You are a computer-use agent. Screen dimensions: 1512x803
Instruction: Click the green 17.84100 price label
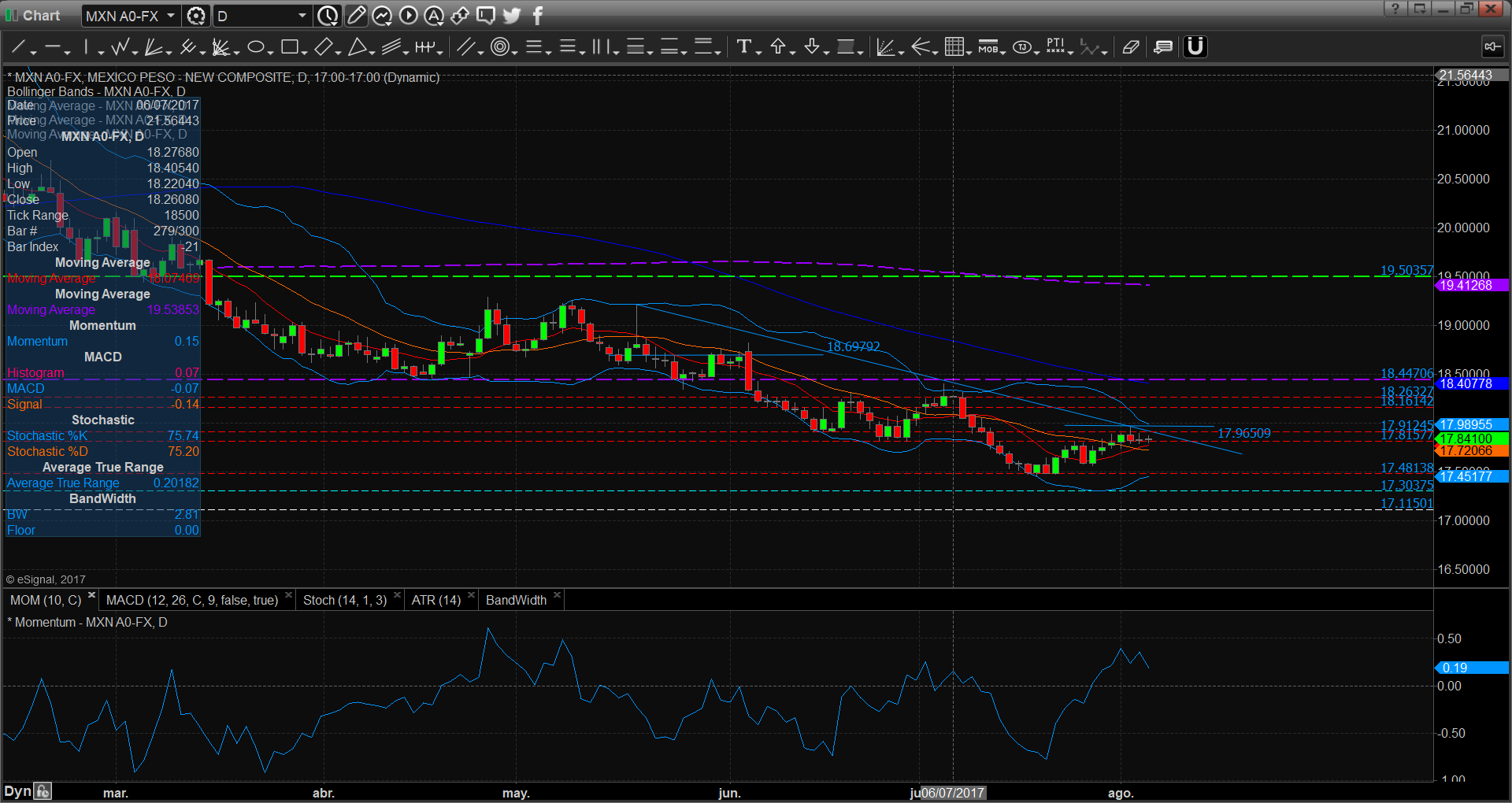(1471, 439)
